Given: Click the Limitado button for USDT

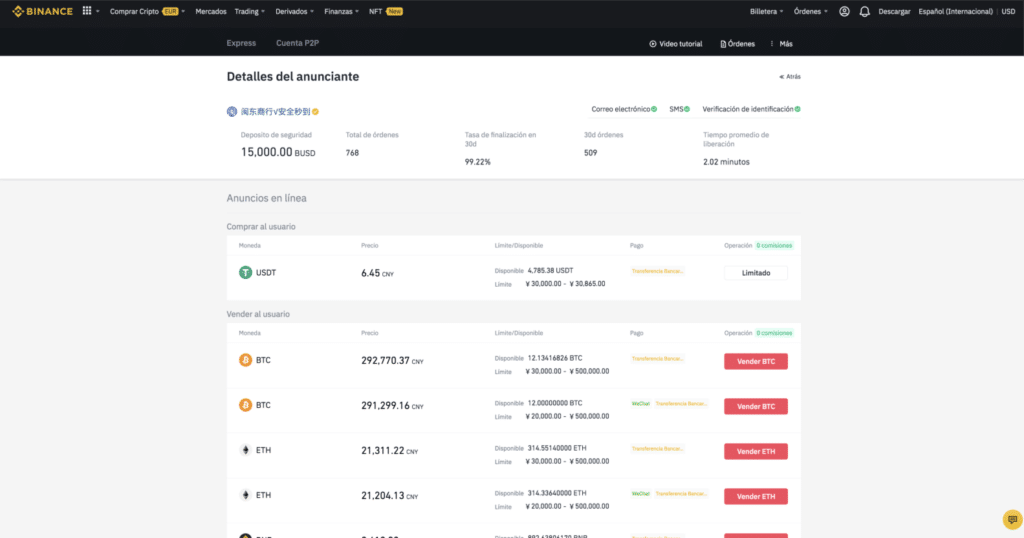Looking at the screenshot, I should [756, 273].
